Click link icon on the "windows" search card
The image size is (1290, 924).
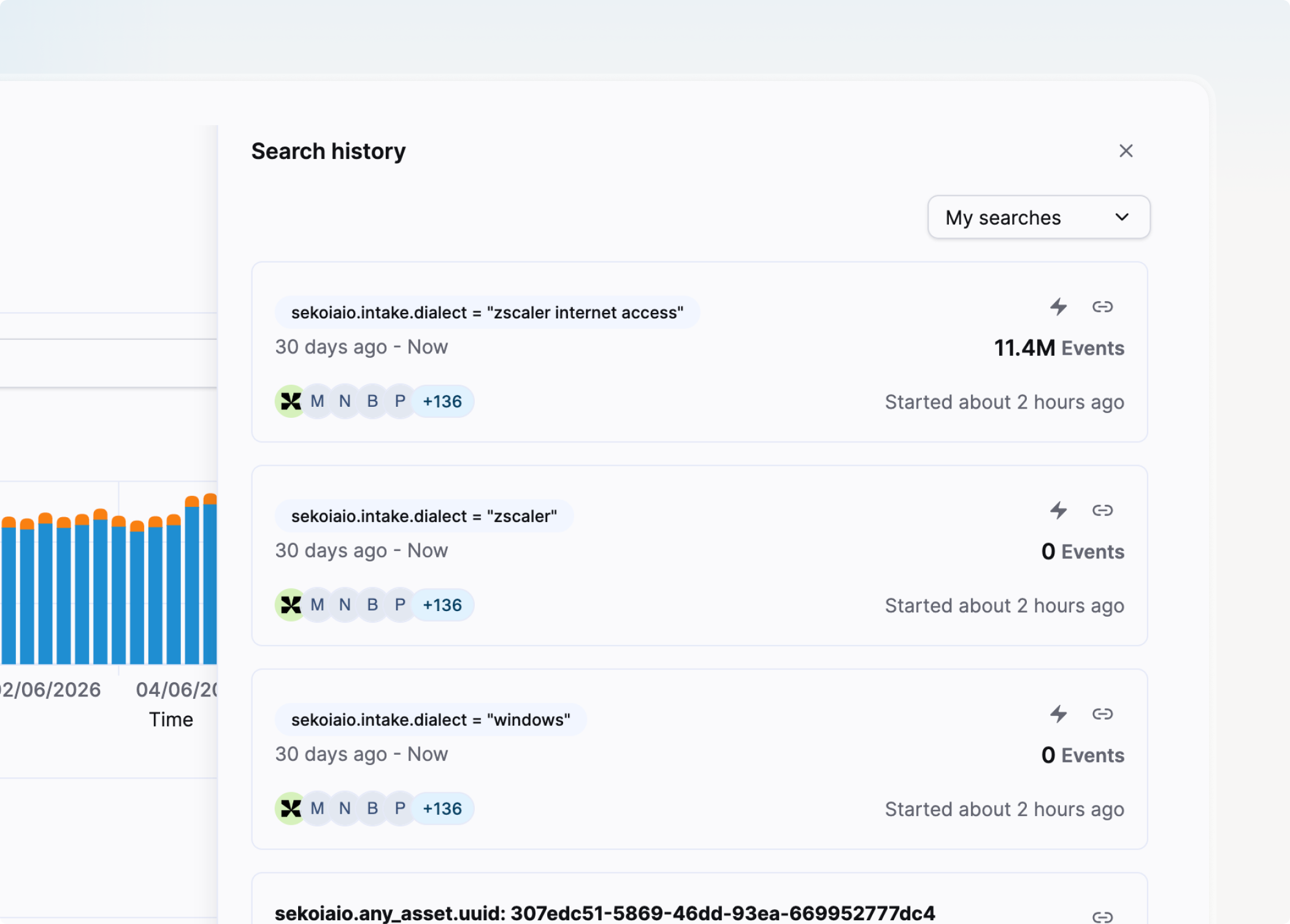point(1102,714)
